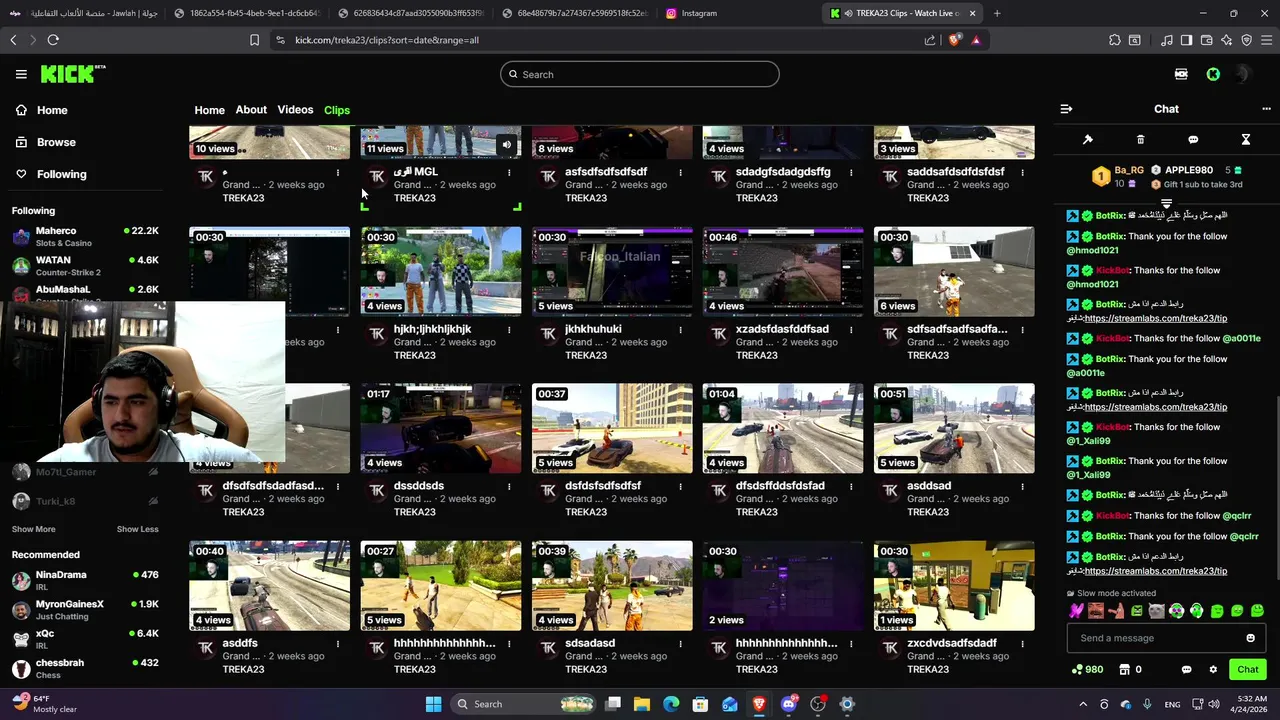Insert the grey cat emote
The height and width of the screenshot is (720, 1280).
[1156, 611]
